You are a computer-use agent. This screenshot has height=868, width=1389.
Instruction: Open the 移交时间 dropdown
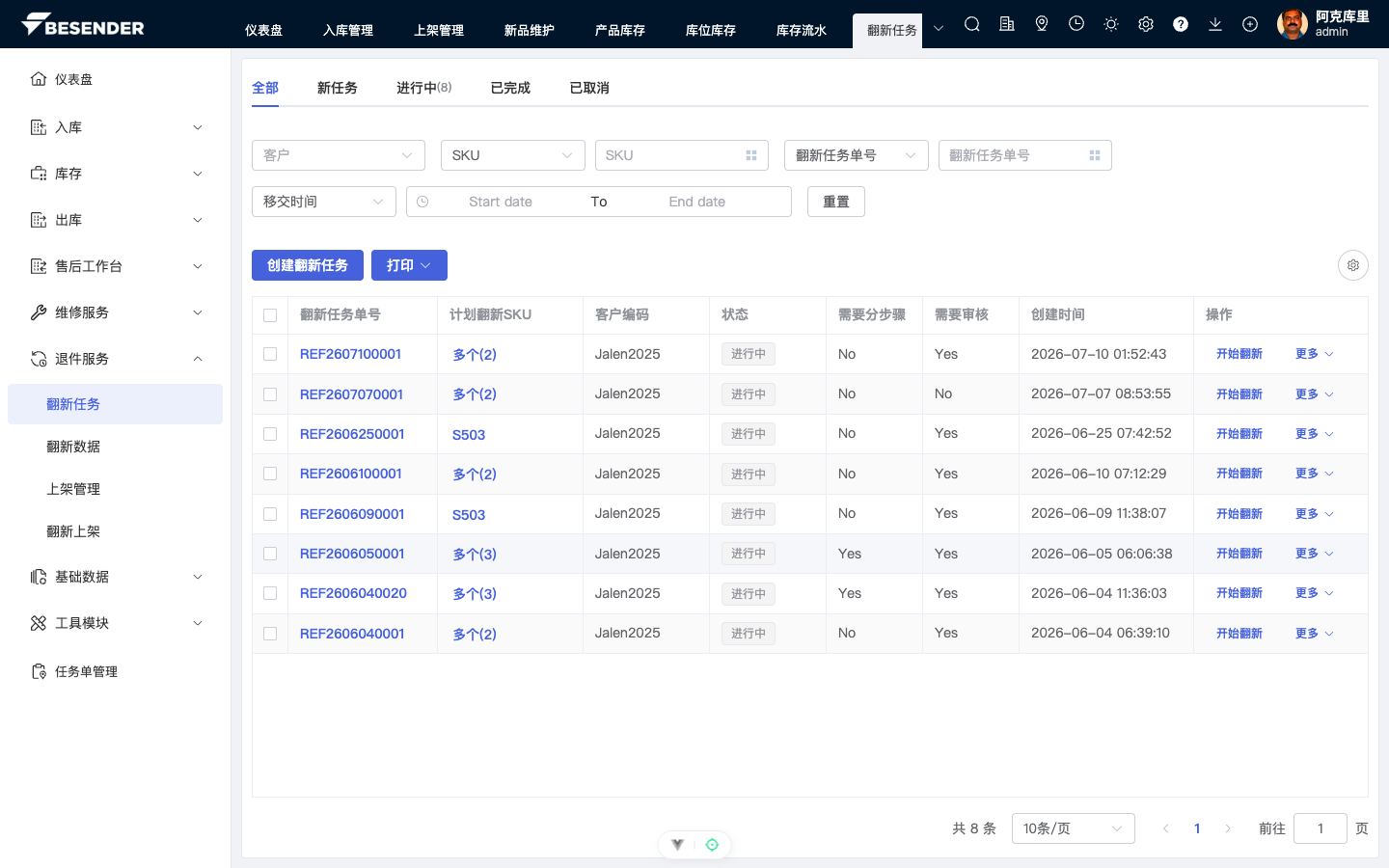pos(324,202)
